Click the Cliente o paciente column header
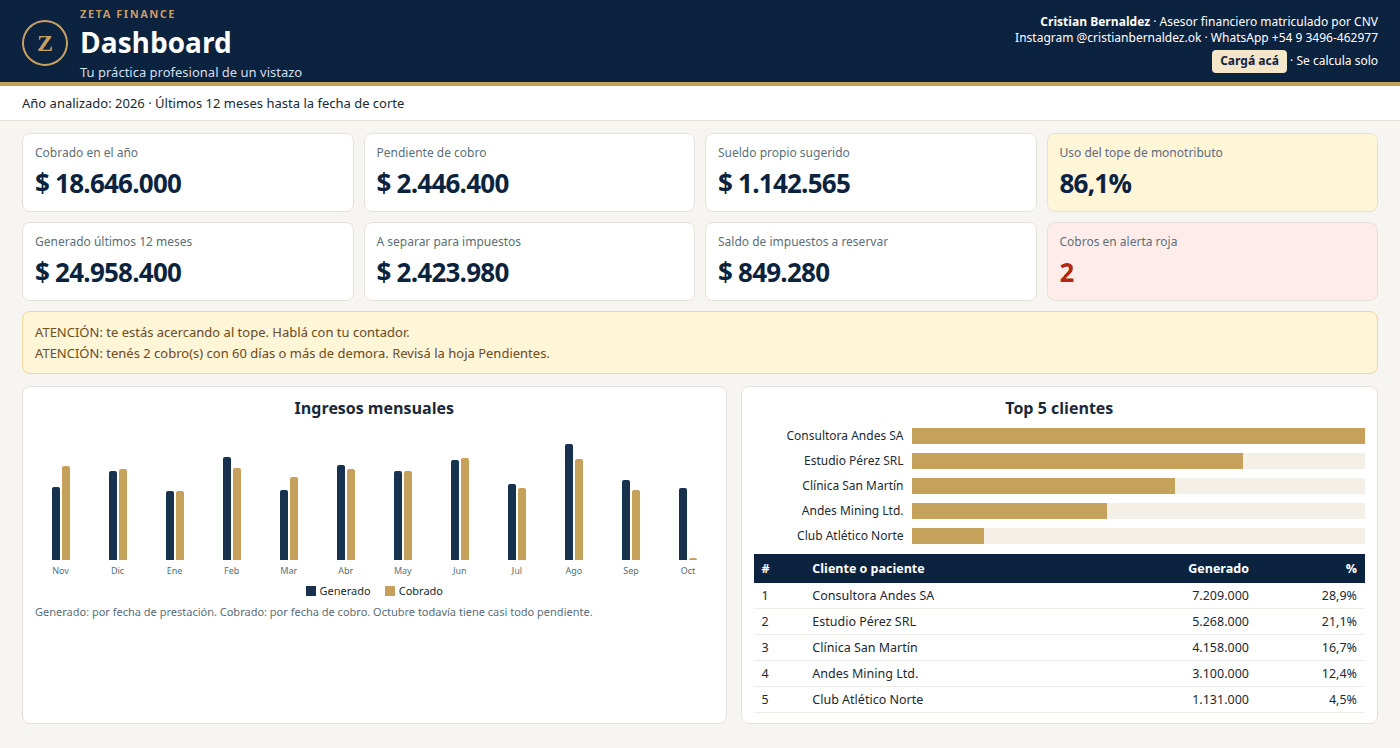 pos(868,569)
